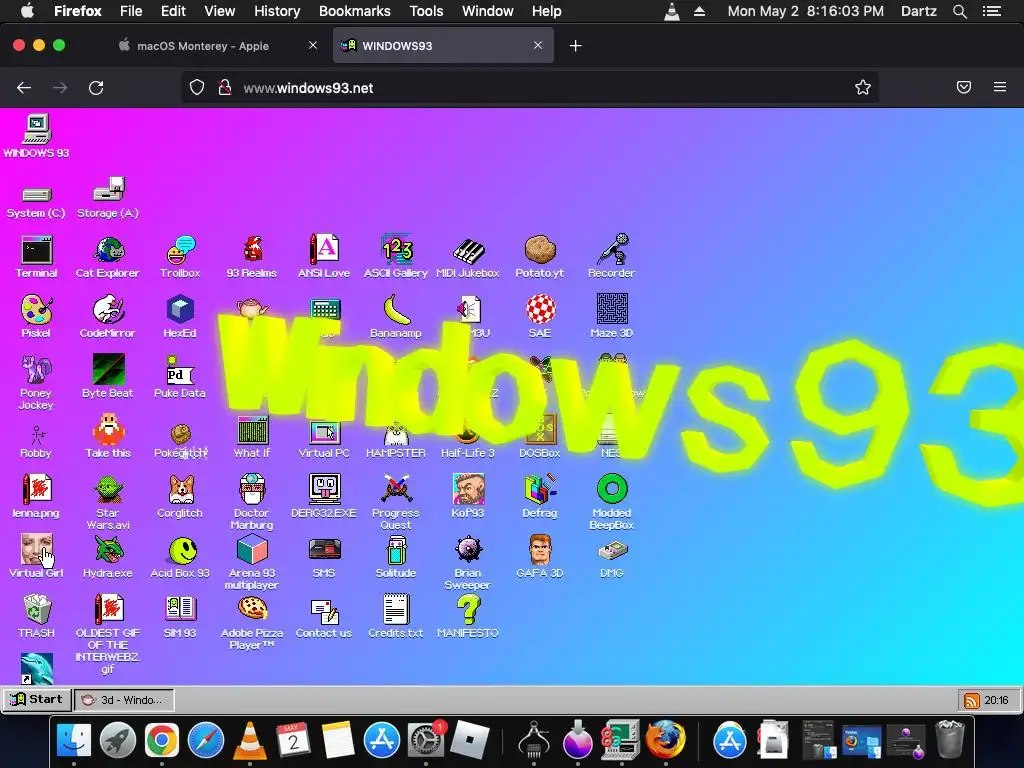Click the Windows 93 Start button

(x=37, y=699)
